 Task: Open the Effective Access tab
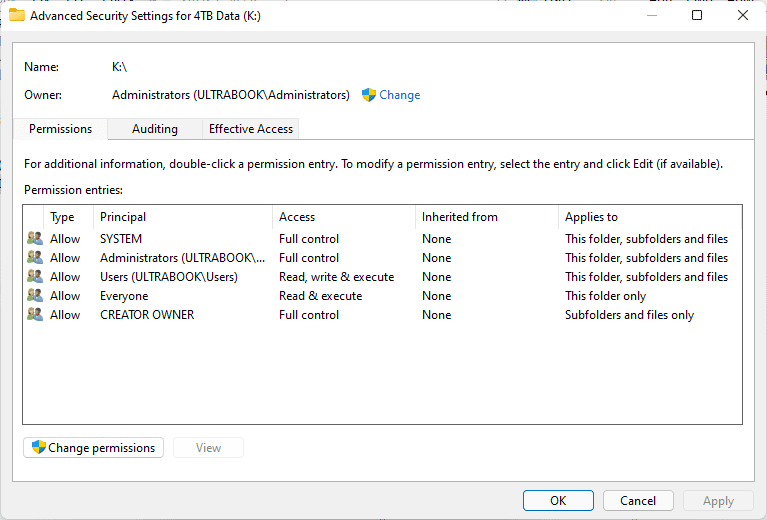[x=250, y=129]
